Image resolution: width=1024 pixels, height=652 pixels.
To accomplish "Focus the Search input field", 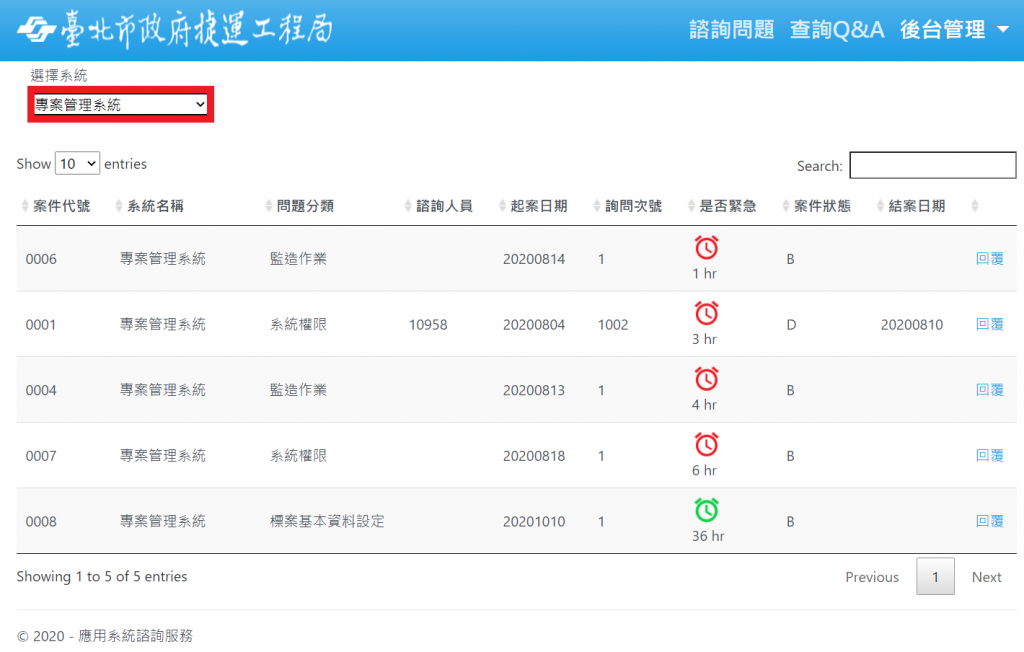I will [x=933, y=165].
